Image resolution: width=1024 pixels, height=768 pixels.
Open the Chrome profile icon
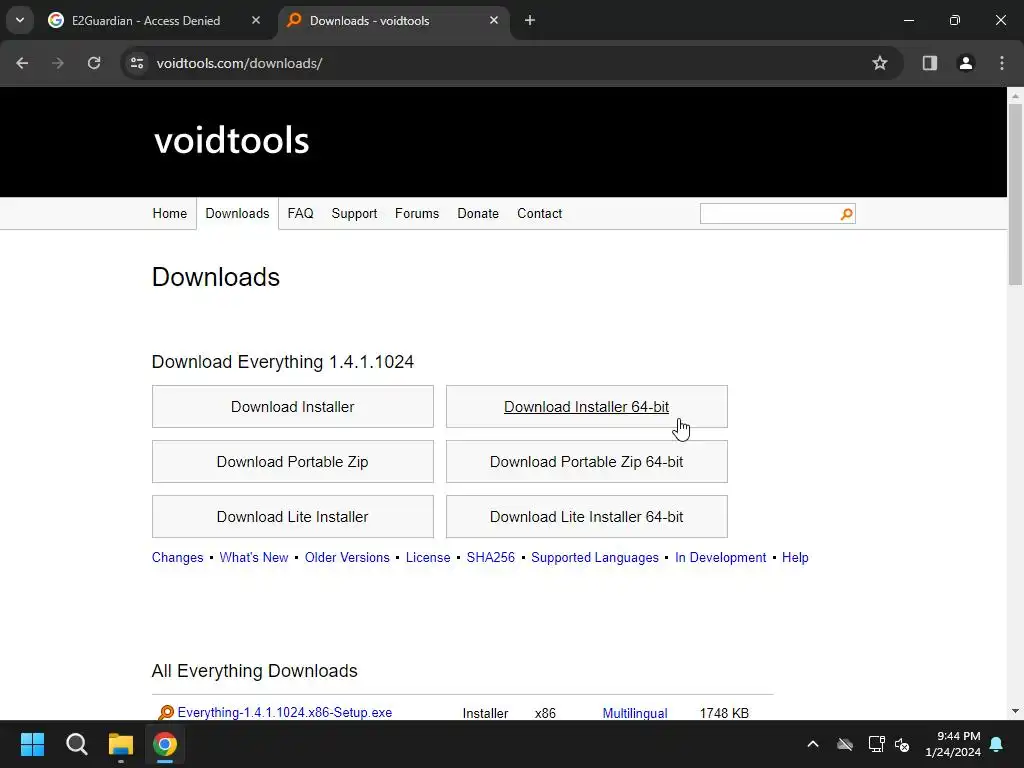click(965, 63)
